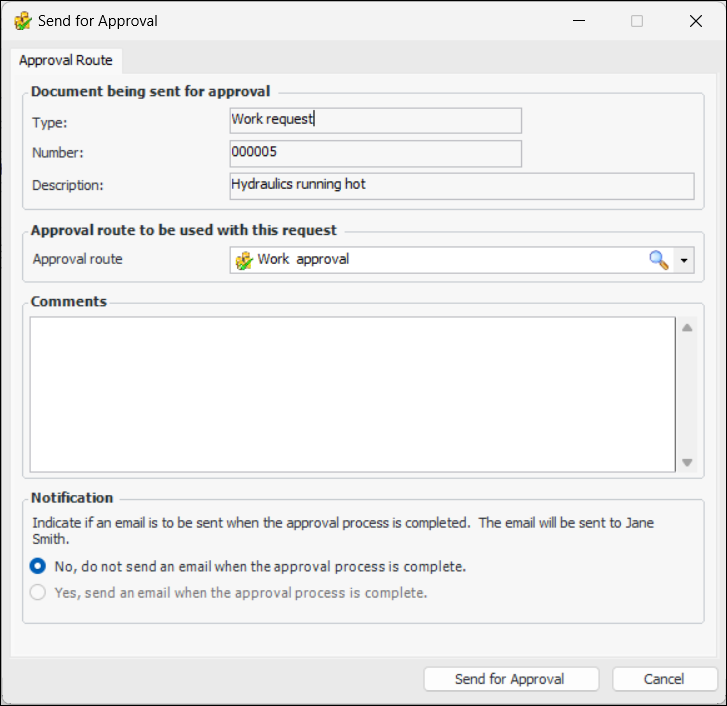Click the magnifier search icon in Approval route
The height and width of the screenshot is (706, 727).
coord(658,260)
